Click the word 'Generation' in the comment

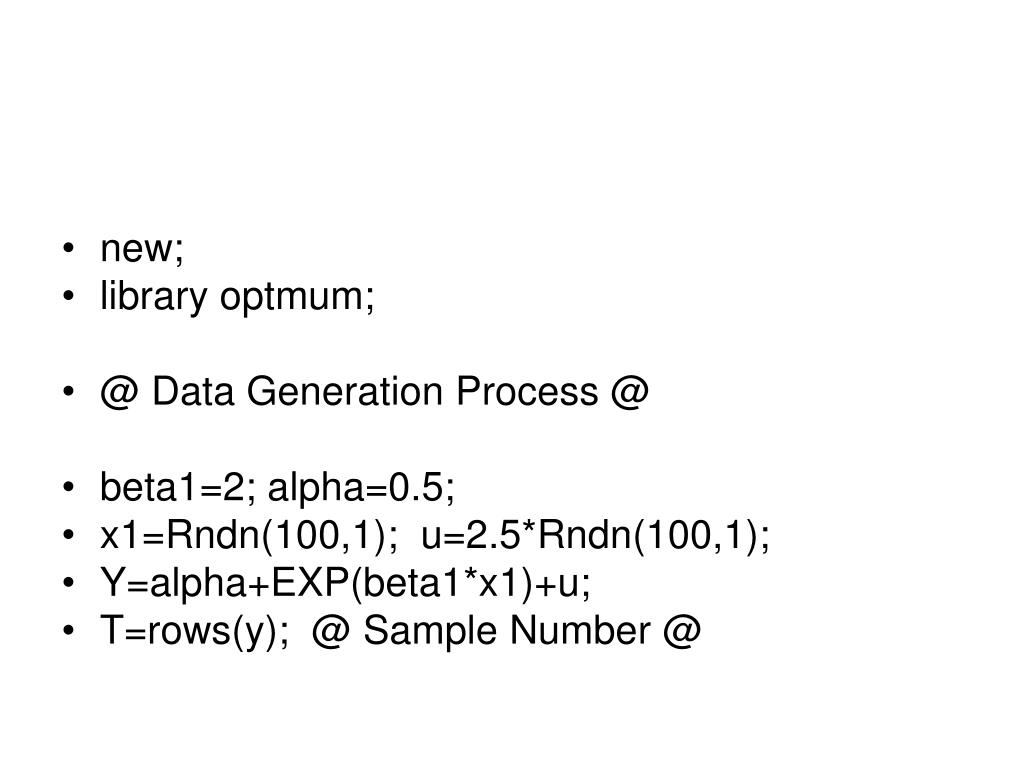click(x=345, y=392)
